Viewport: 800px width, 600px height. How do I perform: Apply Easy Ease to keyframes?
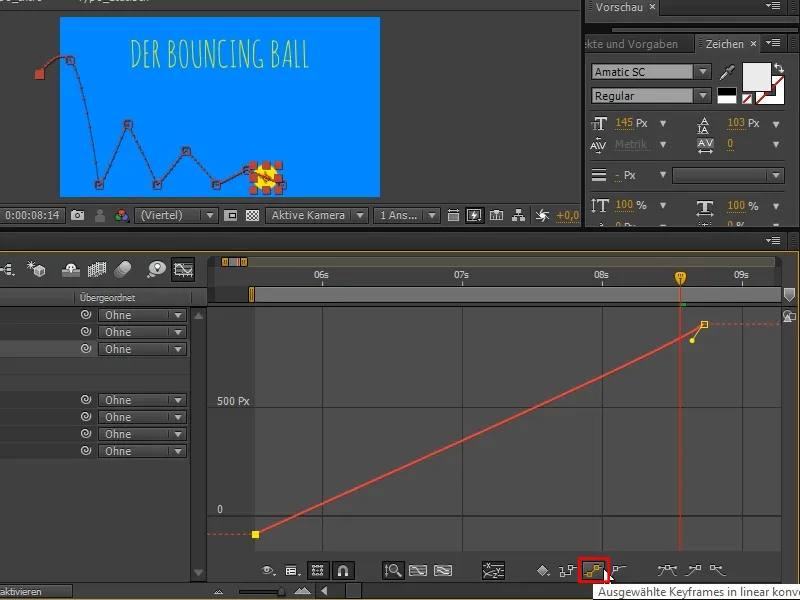(667, 570)
